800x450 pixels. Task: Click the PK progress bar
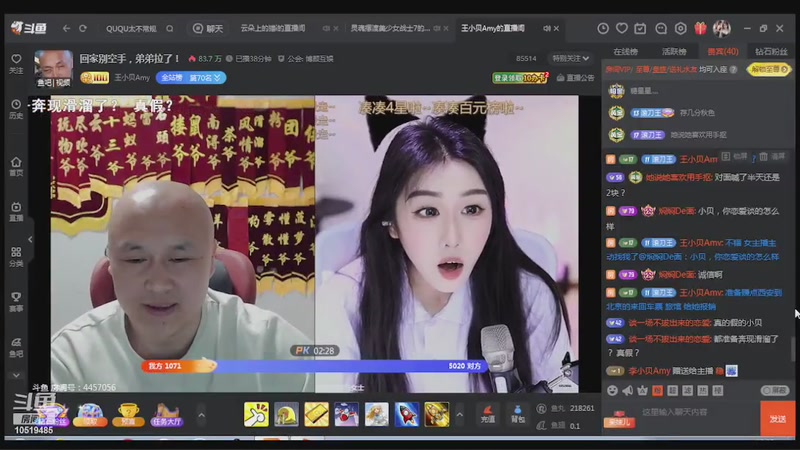pos(314,366)
